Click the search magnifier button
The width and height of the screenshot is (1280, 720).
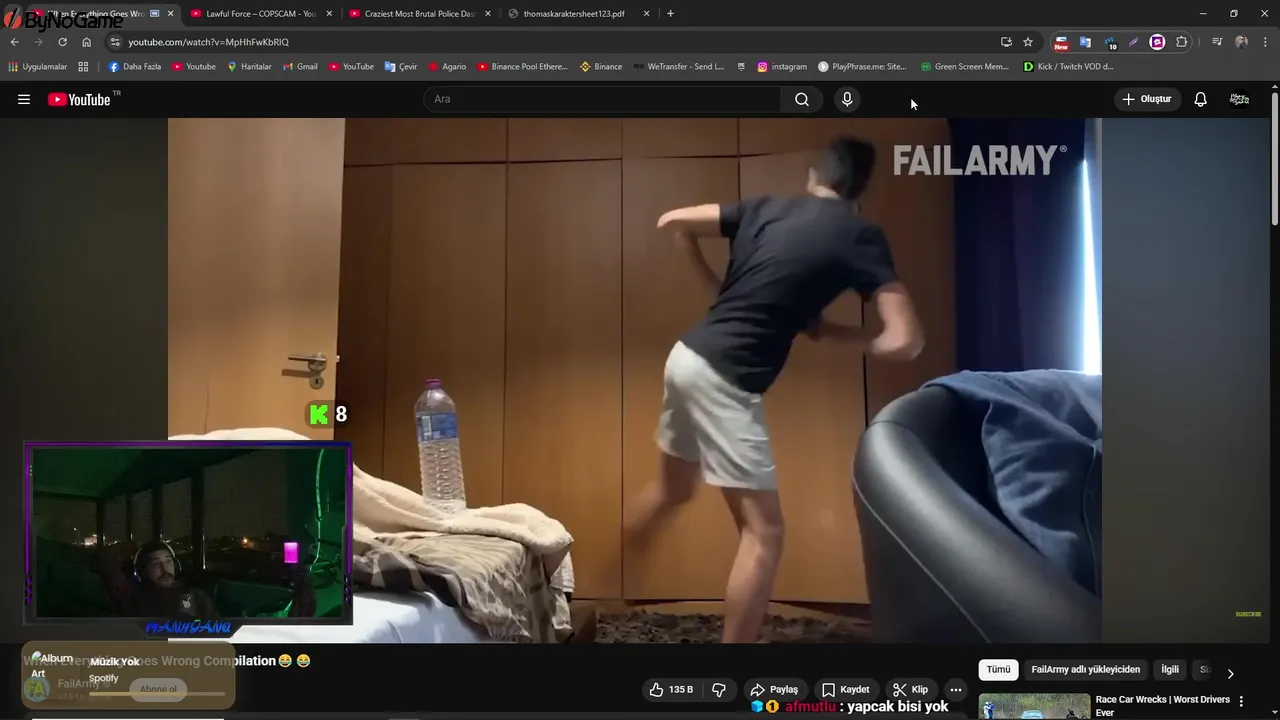pyautogui.click(x=802, y=99)
